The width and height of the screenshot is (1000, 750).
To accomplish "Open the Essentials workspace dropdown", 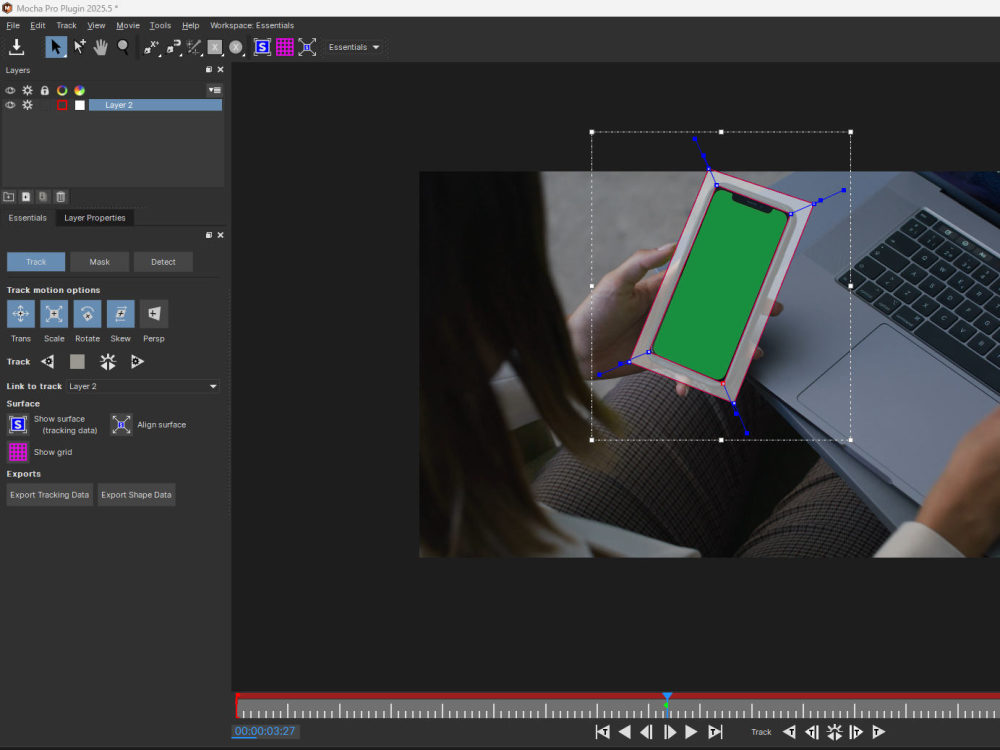I will point(353,47).
